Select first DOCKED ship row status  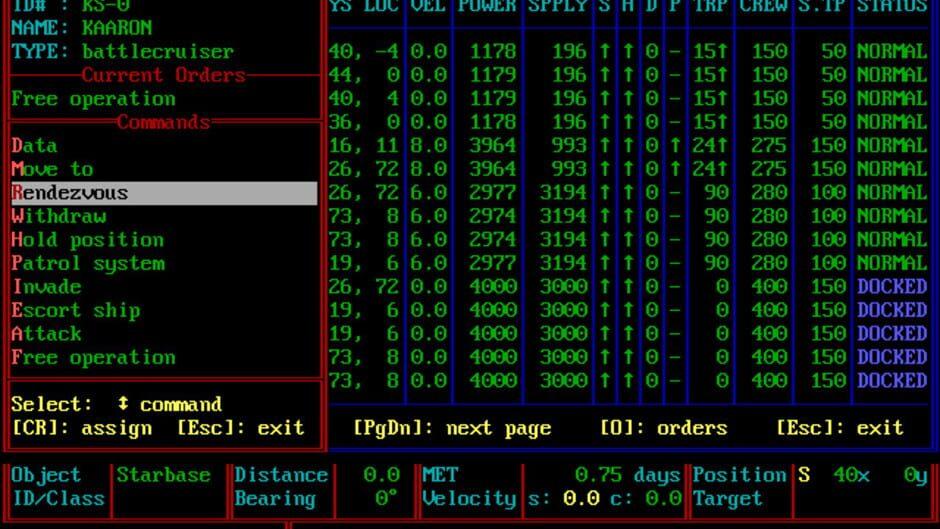891,287
